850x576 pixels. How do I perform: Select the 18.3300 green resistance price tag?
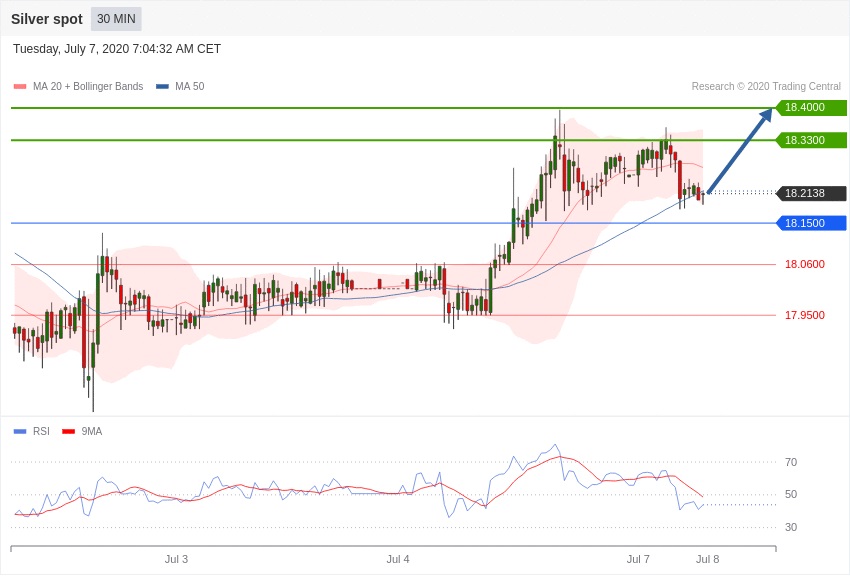[x=810, y=140]
